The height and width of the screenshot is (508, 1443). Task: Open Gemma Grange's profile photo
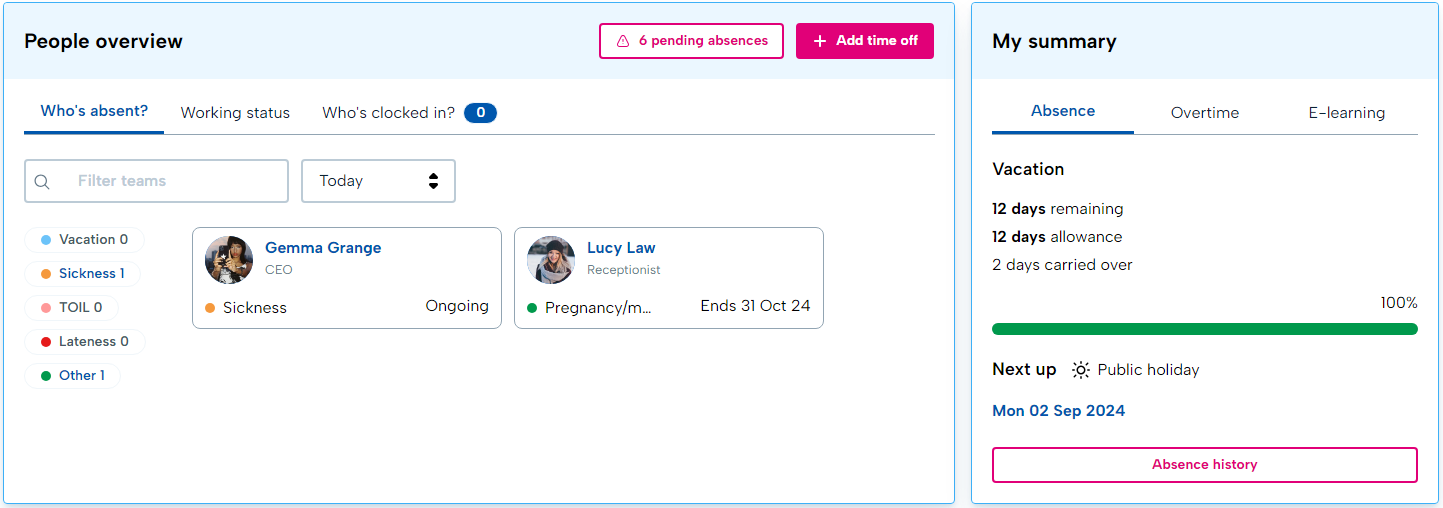[229, 260]
